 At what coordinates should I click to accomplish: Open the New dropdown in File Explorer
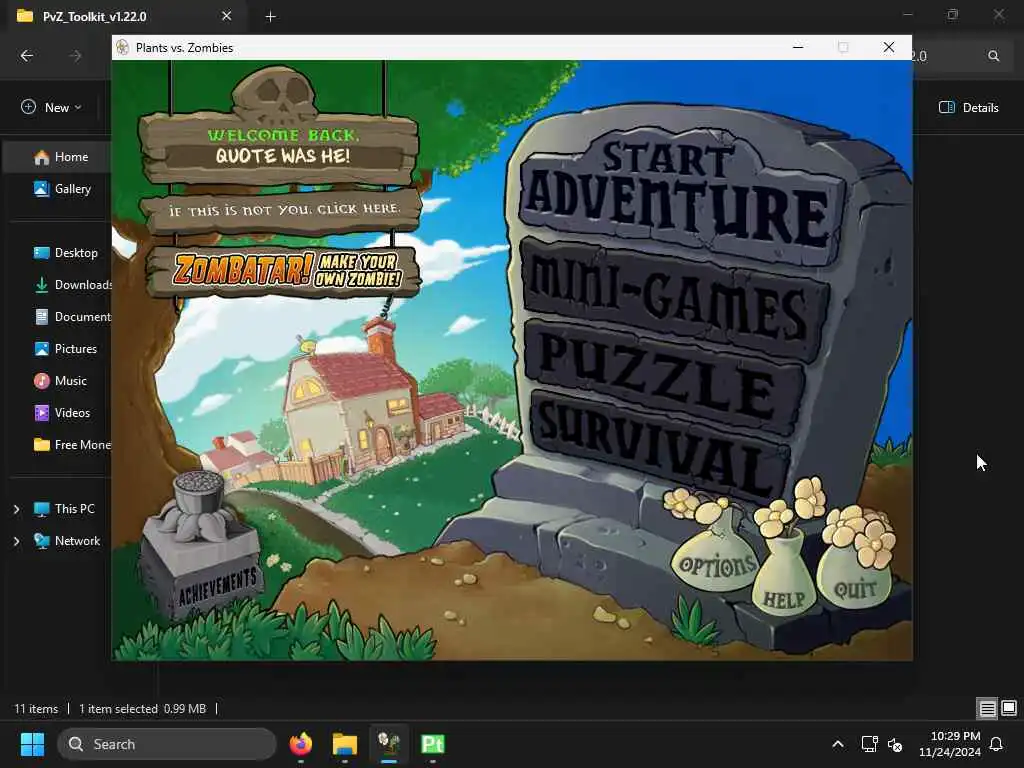point(51,107)
